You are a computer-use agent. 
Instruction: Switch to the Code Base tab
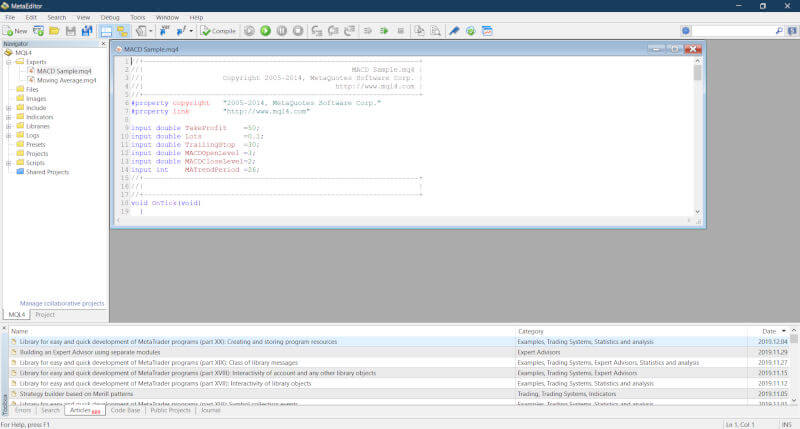coord(125,410)
